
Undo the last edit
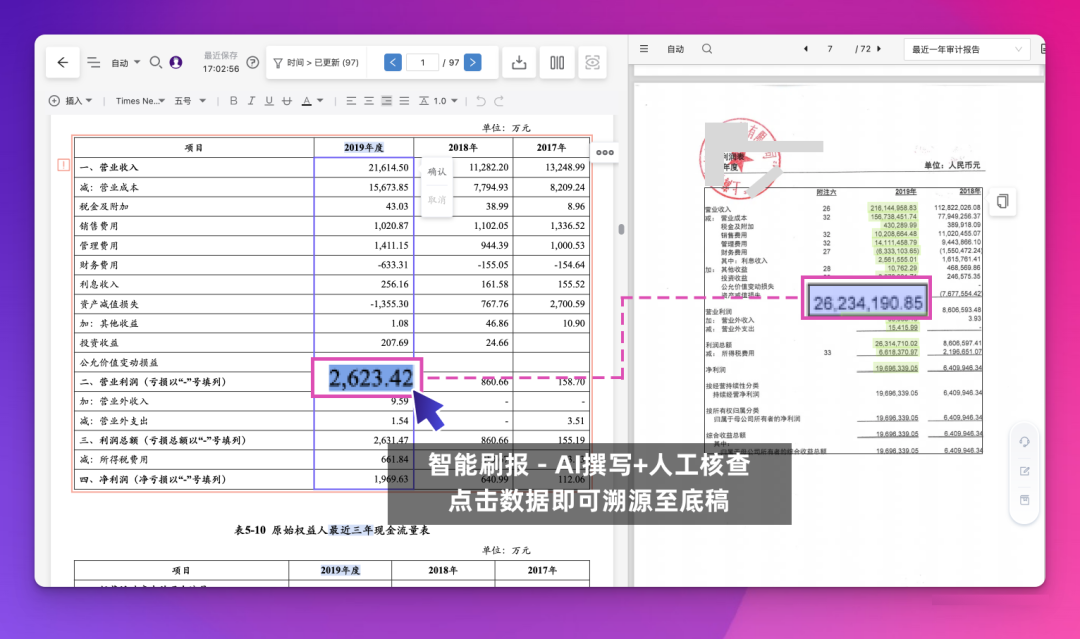[x=481, y=101]
